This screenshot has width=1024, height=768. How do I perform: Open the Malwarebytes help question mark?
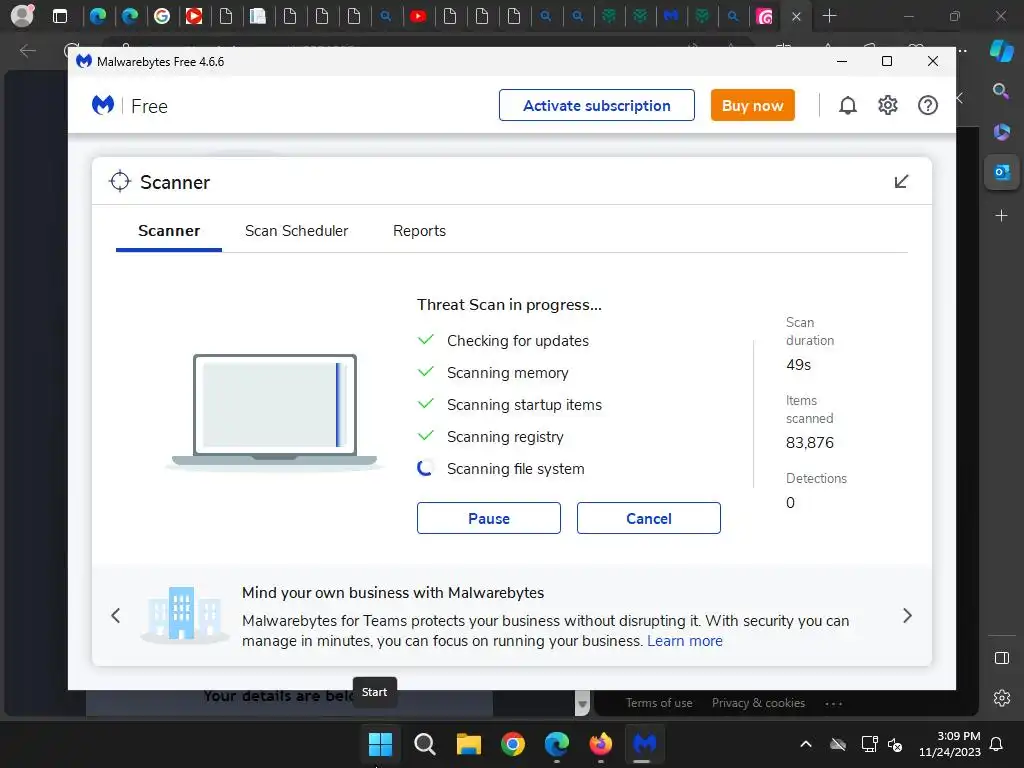point(927,105)
